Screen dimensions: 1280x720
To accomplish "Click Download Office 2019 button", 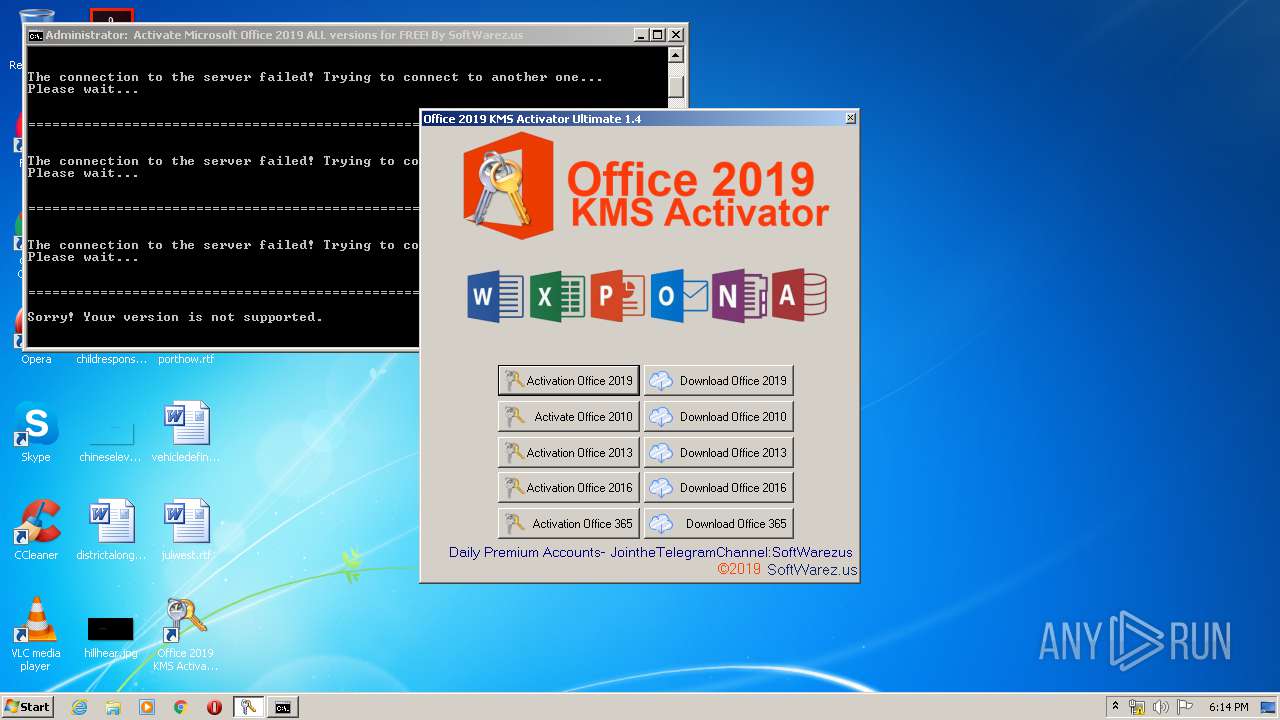I will click(x=718, y=380).
